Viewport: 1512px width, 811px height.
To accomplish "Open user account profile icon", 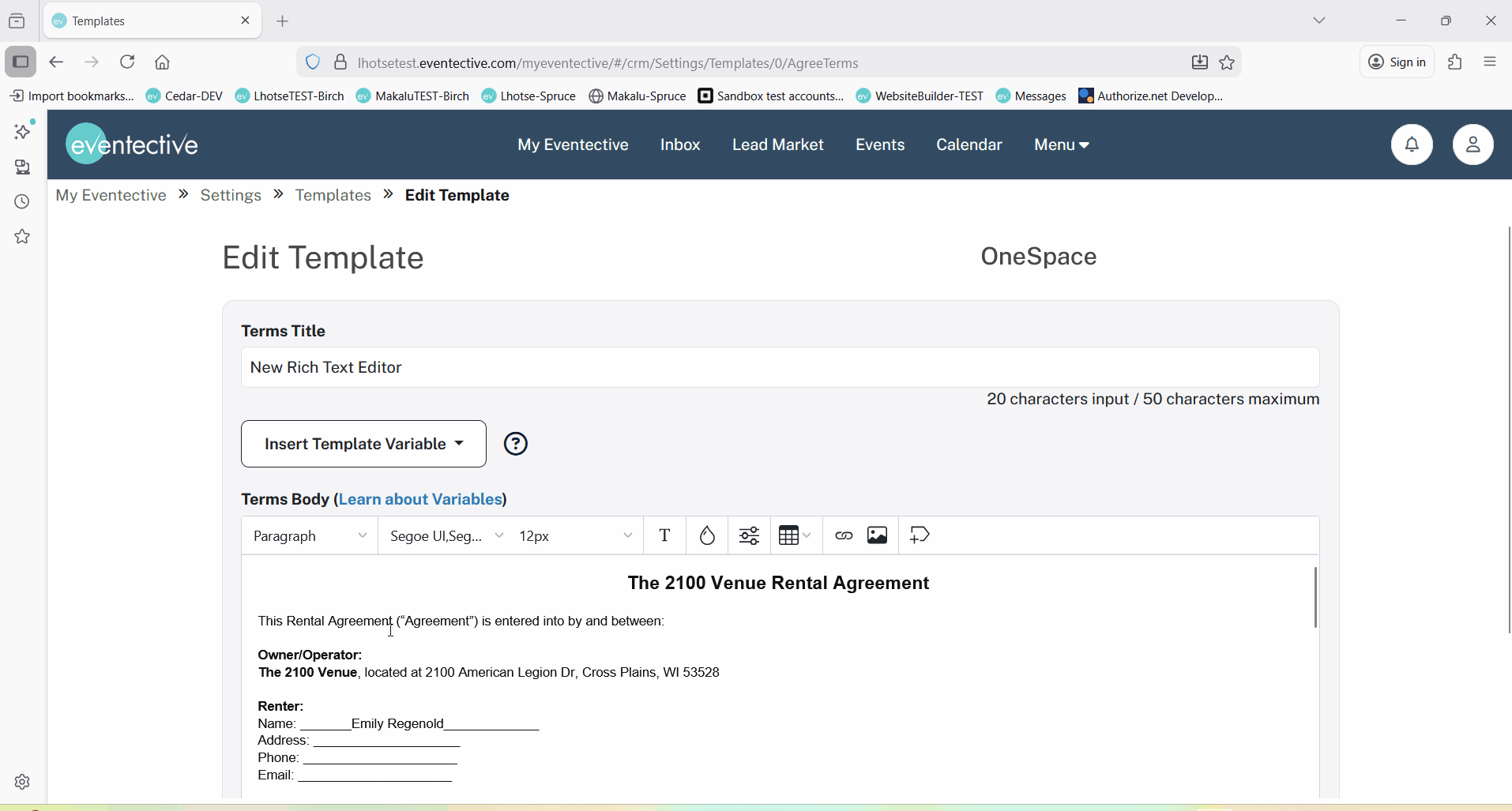I will [1473, 145].
